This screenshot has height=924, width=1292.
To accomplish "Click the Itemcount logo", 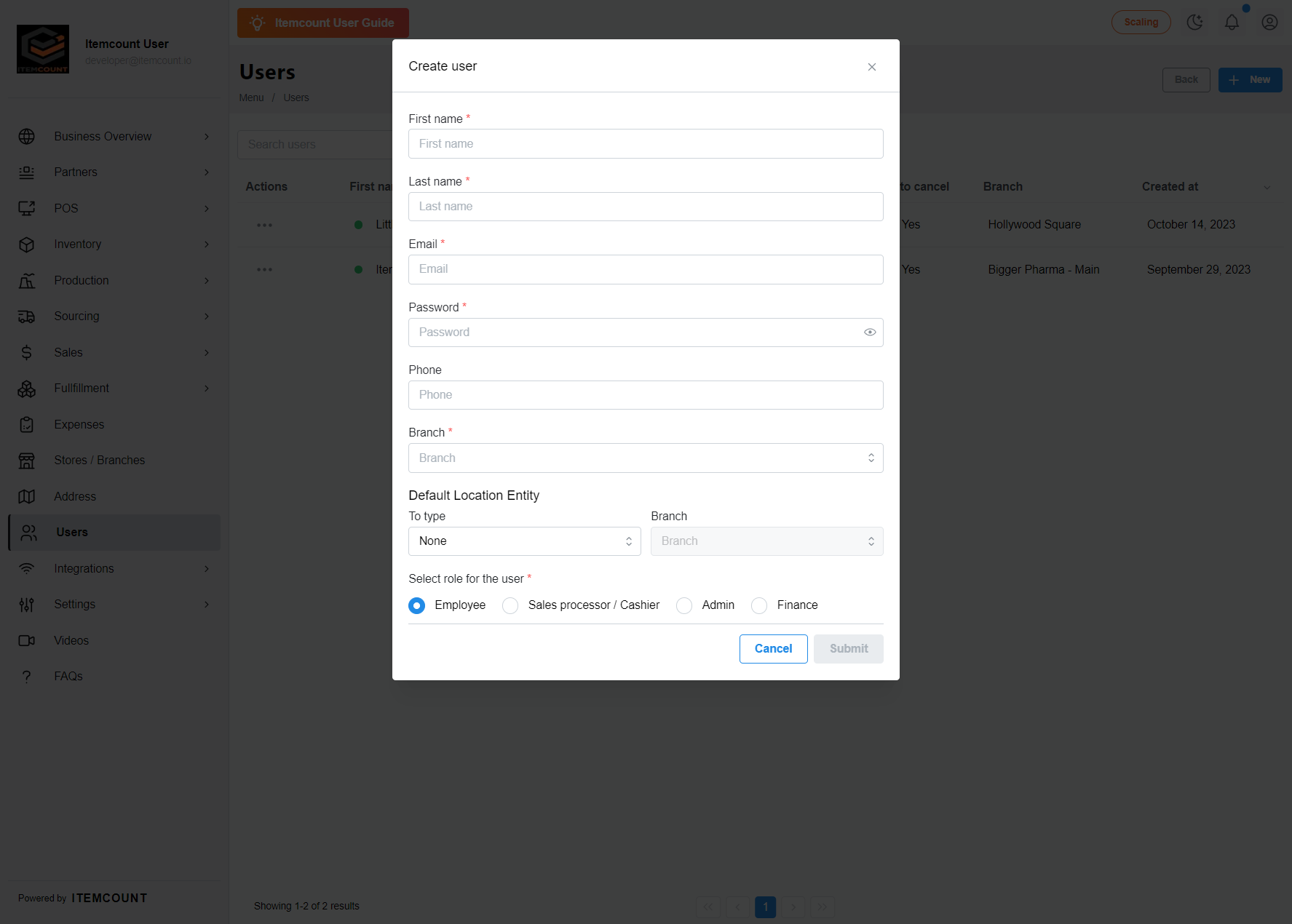I will (x=43, y=49).
